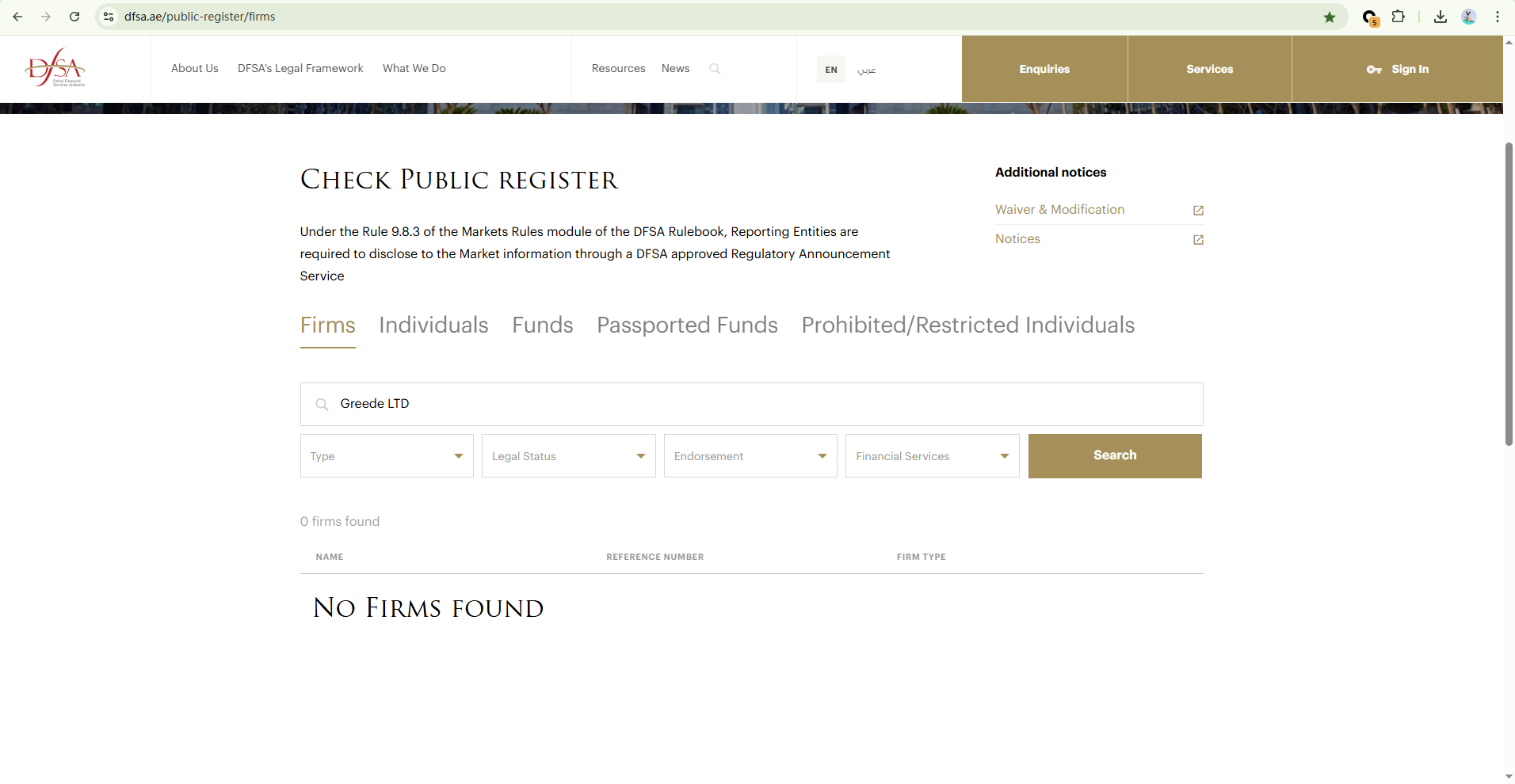Click the 'Check Public Register' heading
1515x784 pixels.
(459, 180)
